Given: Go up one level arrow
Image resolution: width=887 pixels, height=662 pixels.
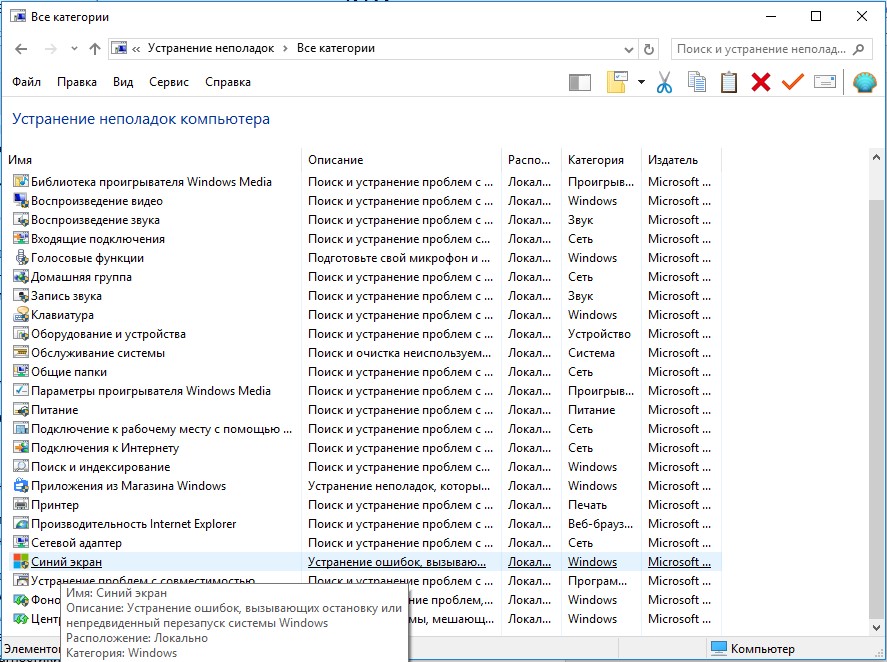Looking at the screenshot, I should [94, 49].
